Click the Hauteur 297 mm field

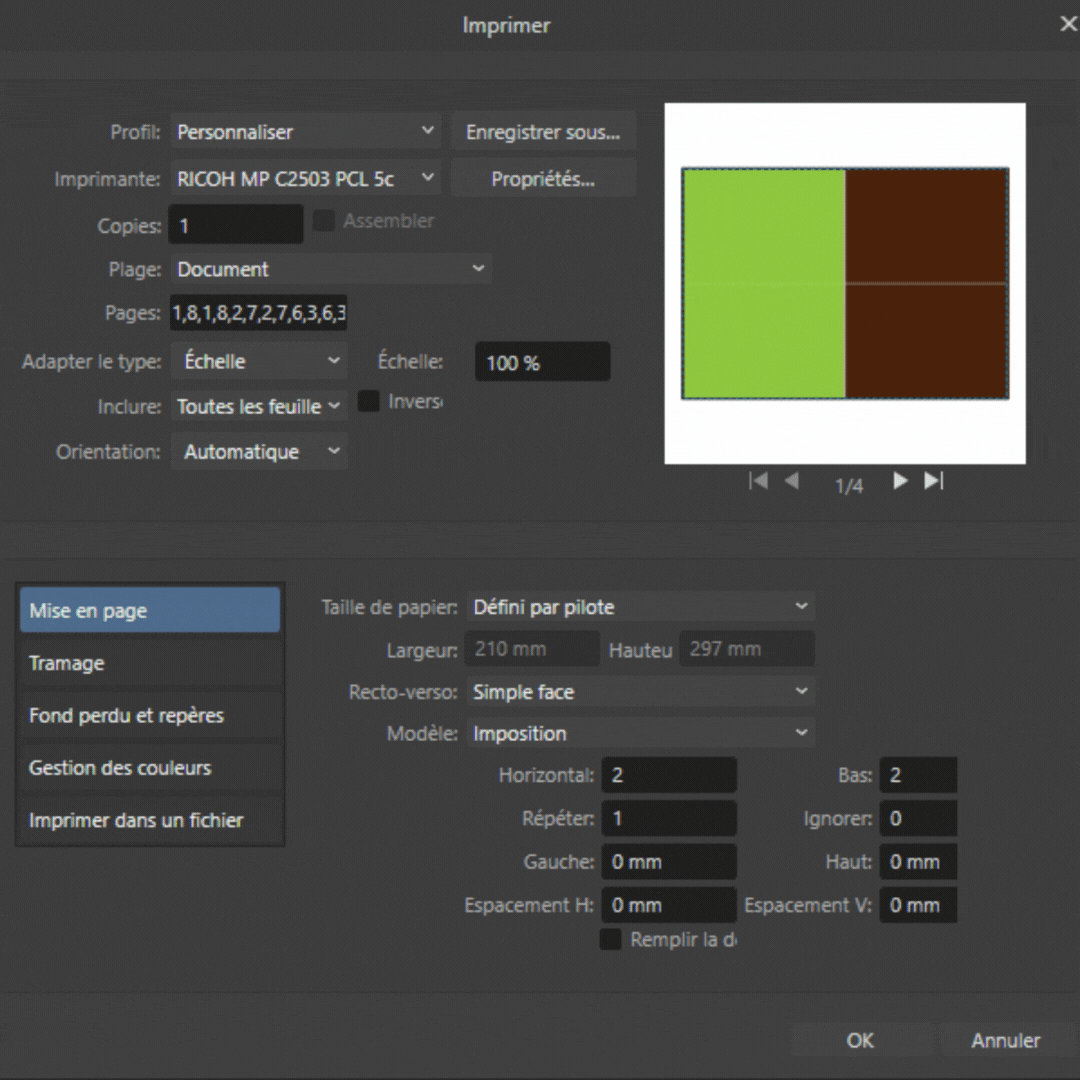tap(747, 649)
